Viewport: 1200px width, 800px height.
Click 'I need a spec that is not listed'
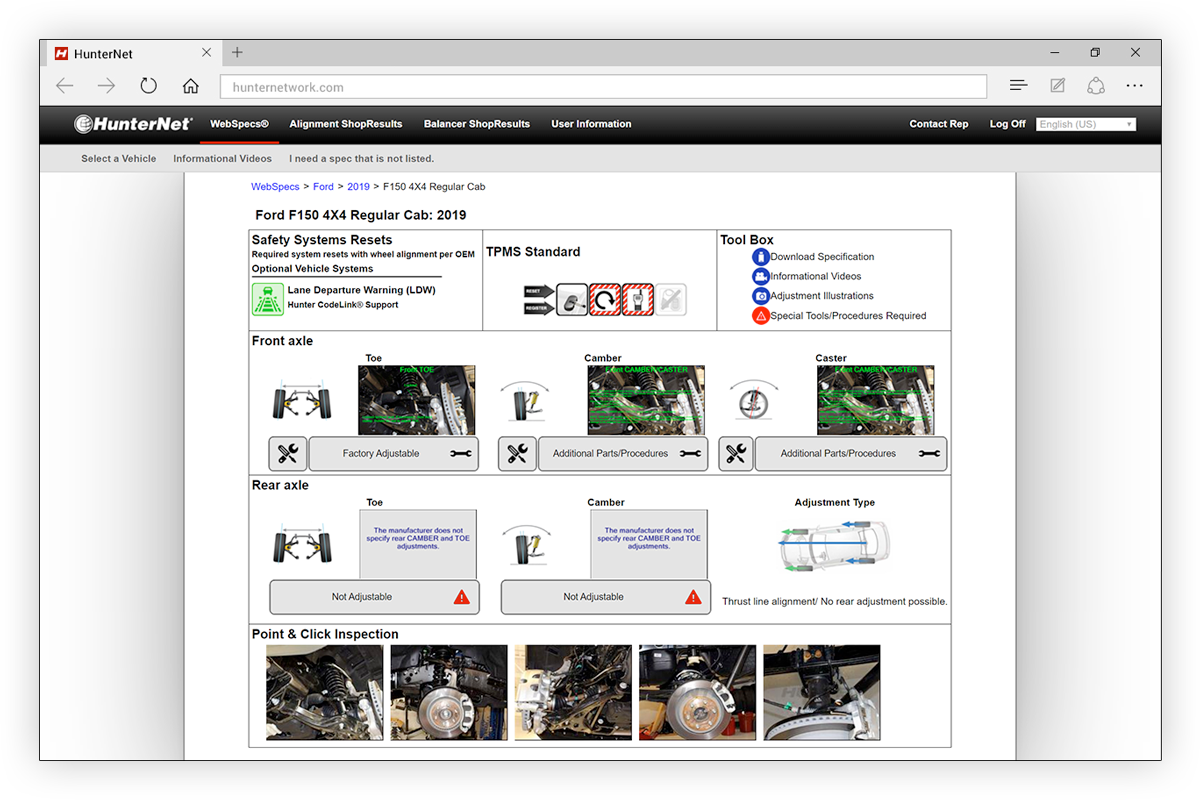click(x=362, y=158)
